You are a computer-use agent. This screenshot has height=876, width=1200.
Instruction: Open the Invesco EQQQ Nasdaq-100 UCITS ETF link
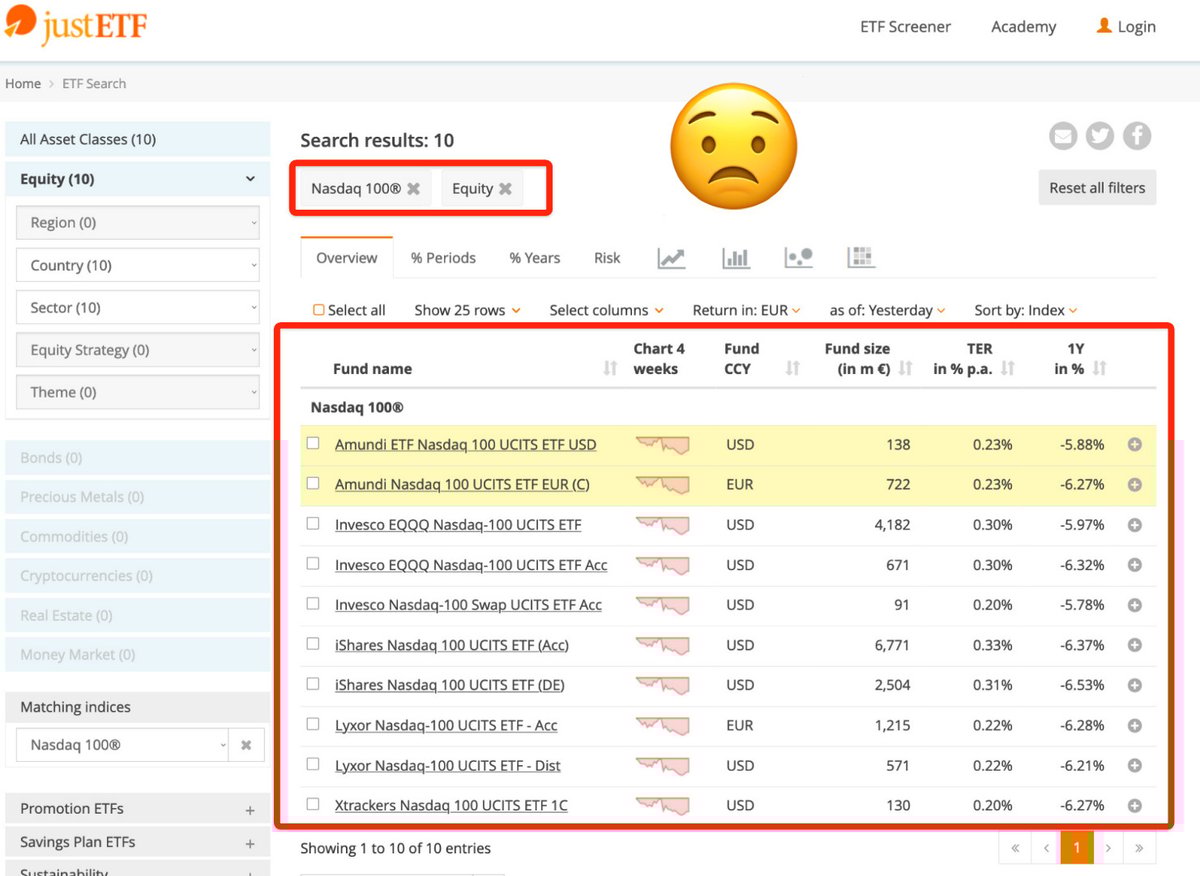458,525
